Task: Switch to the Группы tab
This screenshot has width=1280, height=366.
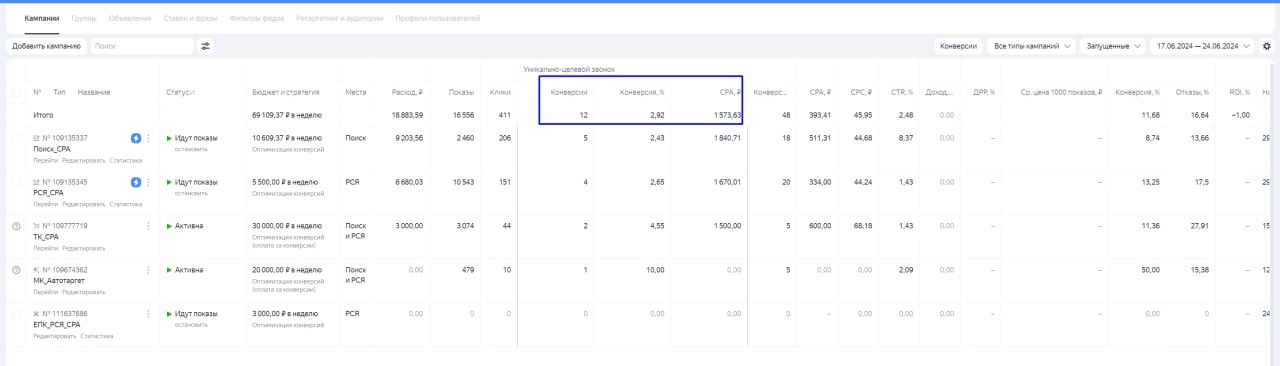Action: click(85, 18)
